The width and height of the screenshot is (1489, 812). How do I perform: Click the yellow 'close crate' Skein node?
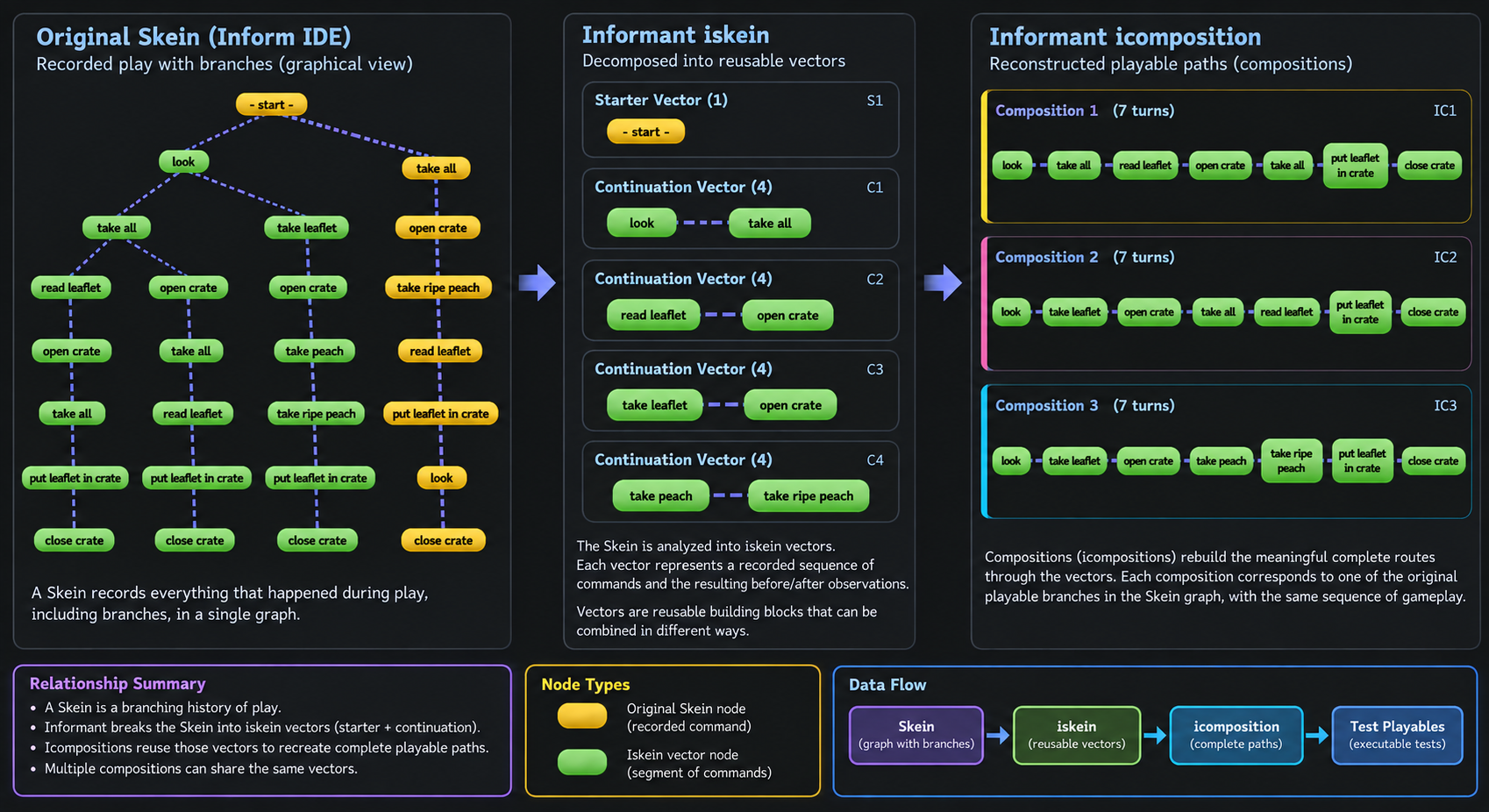tap(443, 540)
